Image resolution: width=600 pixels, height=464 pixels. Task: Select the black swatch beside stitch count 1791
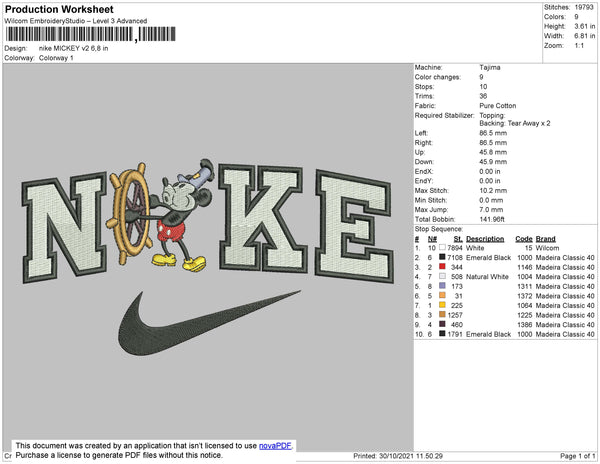[x=442, y=334]
